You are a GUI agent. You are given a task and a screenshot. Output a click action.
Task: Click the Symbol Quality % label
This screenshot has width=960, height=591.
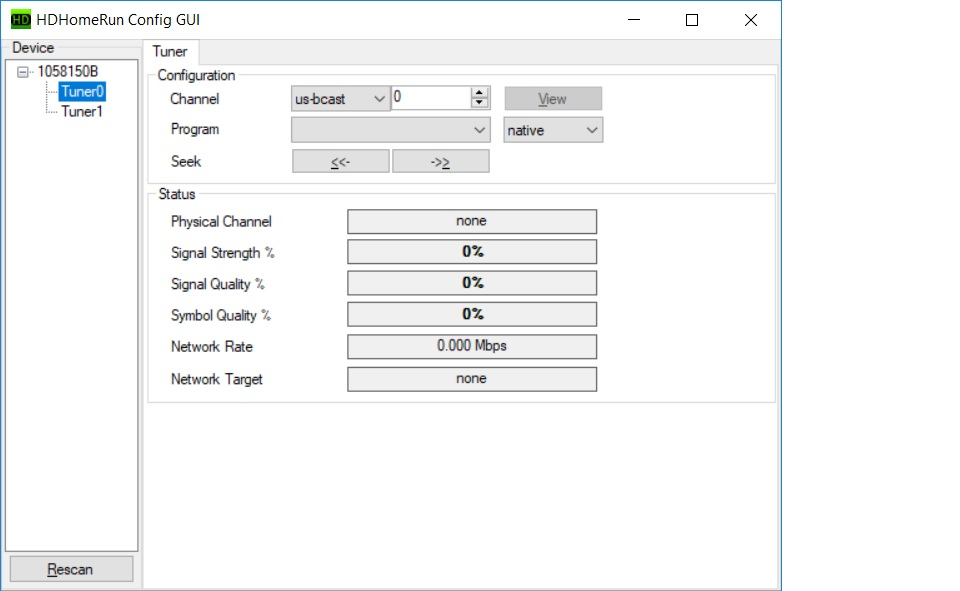(221, 315)
